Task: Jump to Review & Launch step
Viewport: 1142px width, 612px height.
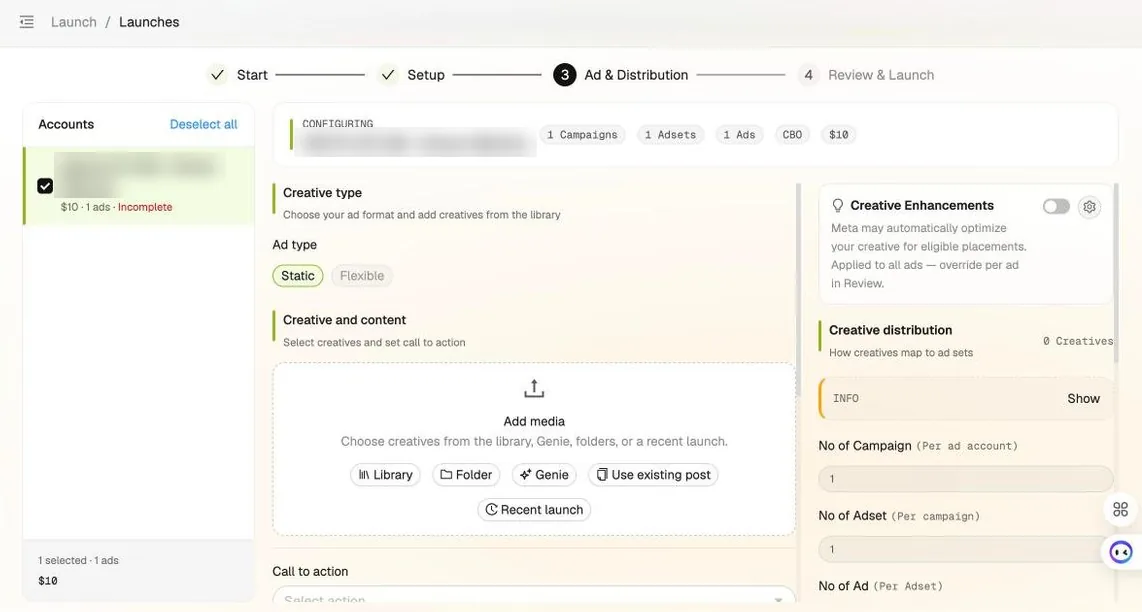Action: click(x=881, y=74)
